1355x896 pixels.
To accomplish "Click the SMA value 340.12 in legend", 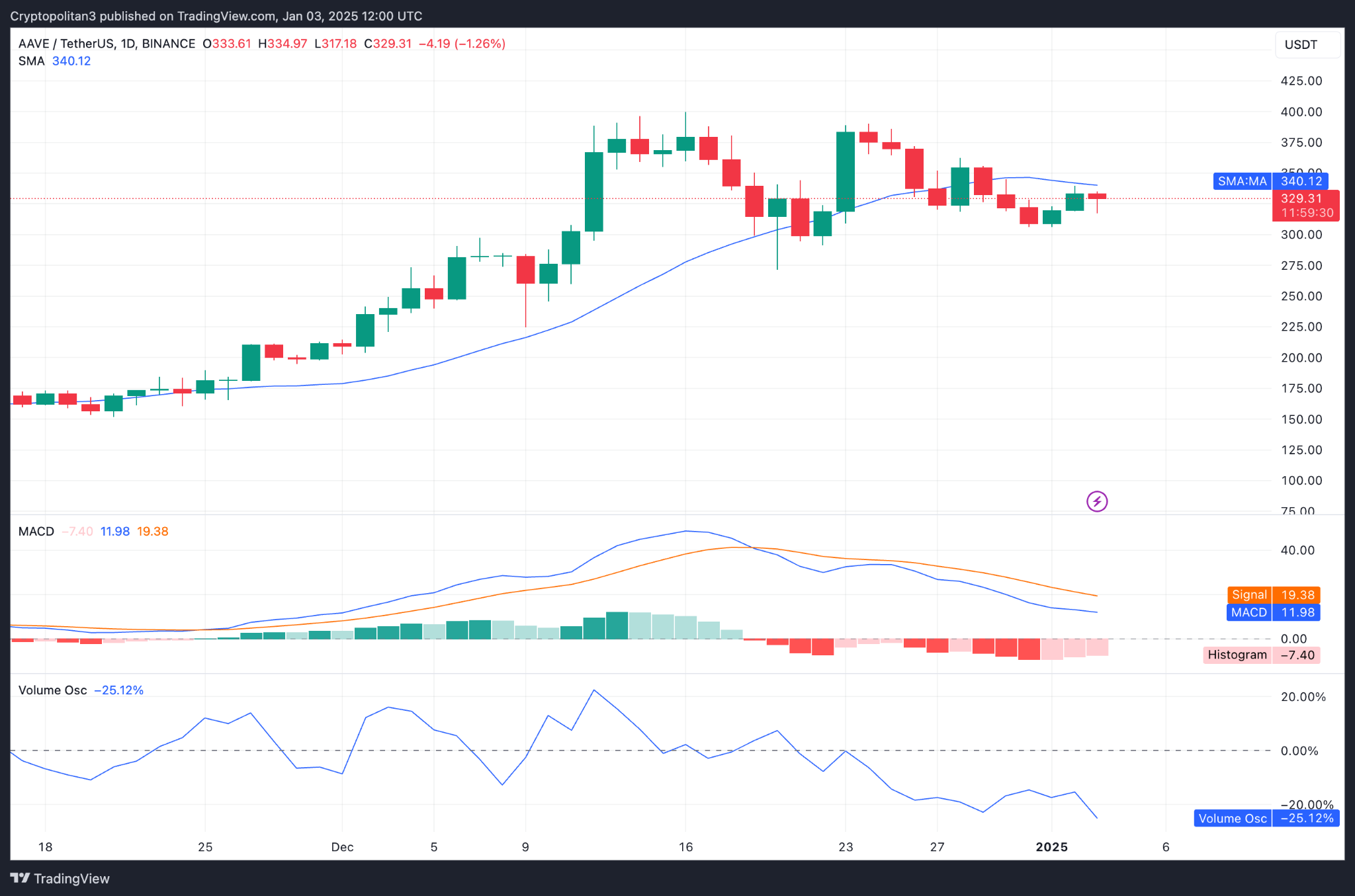I will 71,61.
